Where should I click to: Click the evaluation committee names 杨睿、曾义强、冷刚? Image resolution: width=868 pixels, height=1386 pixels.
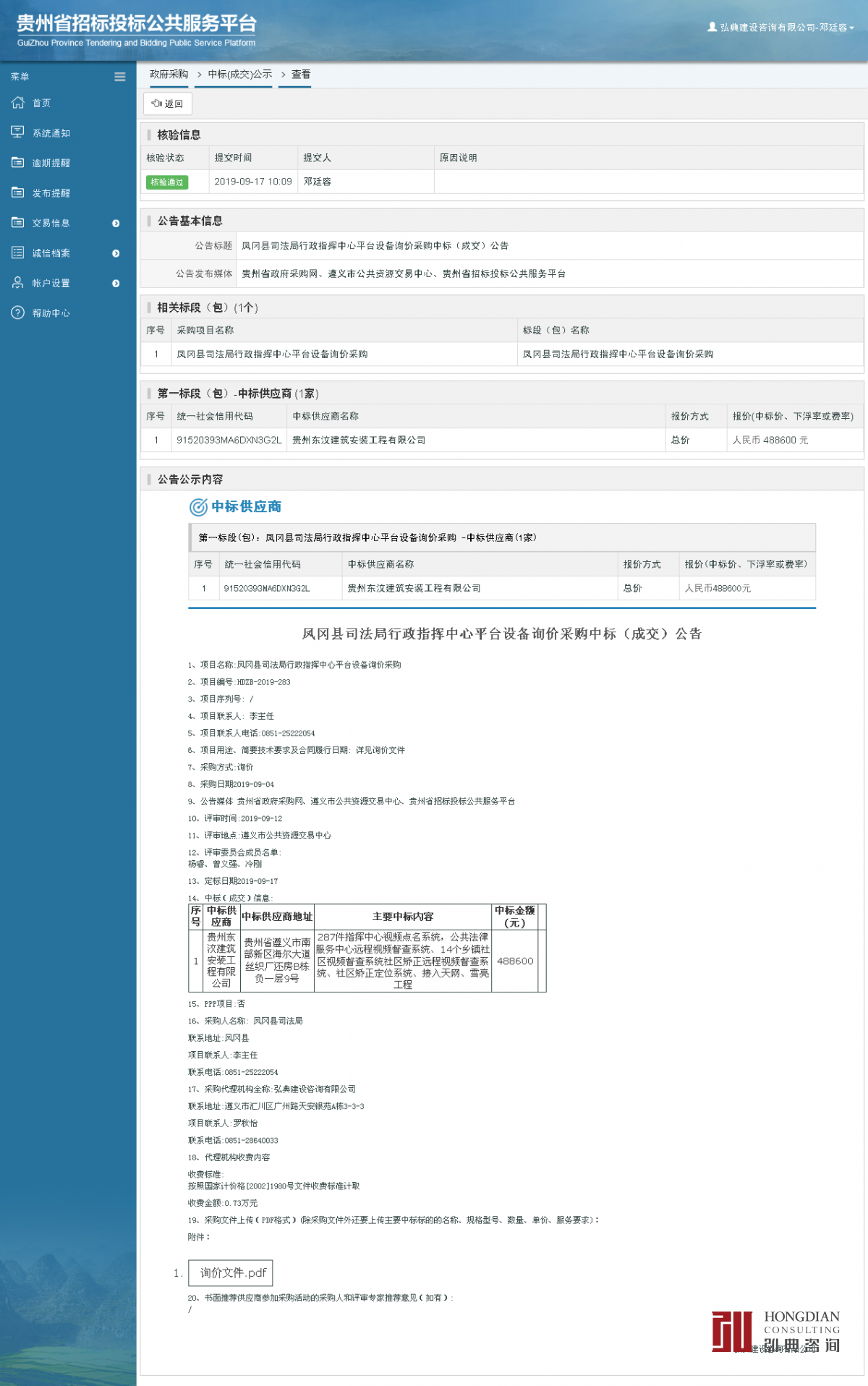[225, 864]
